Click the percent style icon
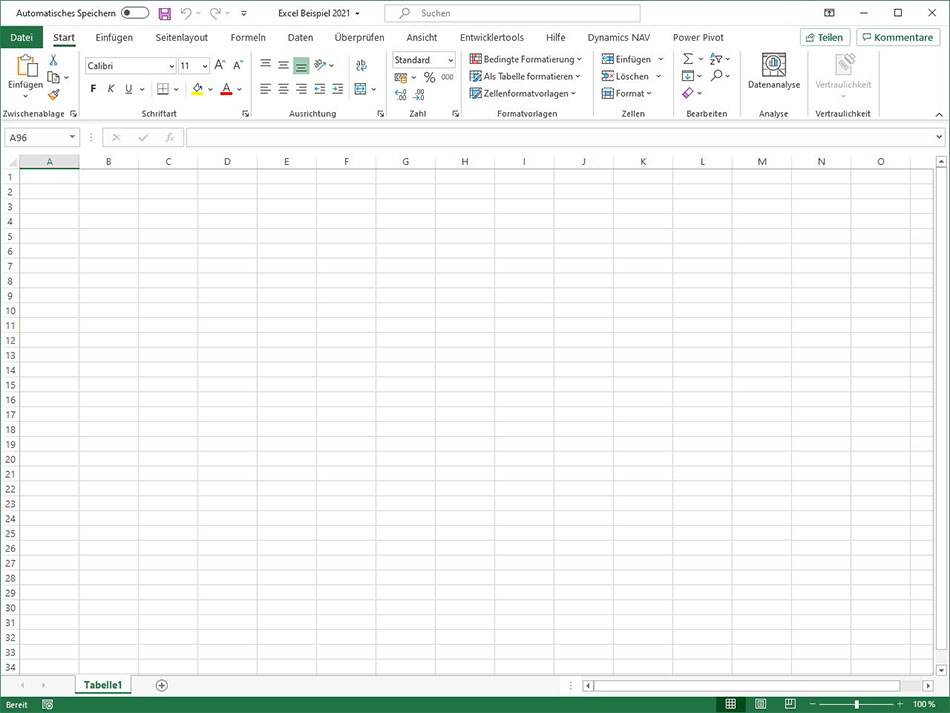Viewport: 950px width, 713px height. click(430, 77)
